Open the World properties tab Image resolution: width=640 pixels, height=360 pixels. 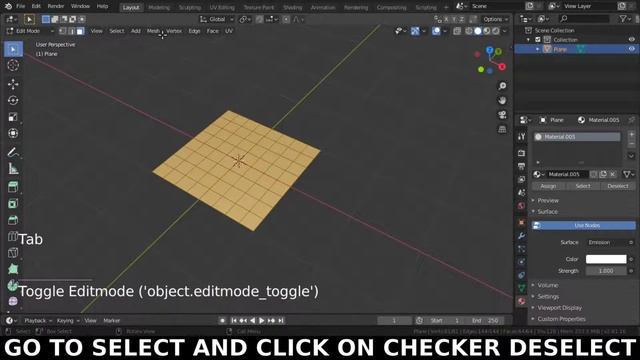[x=521, y=206]
